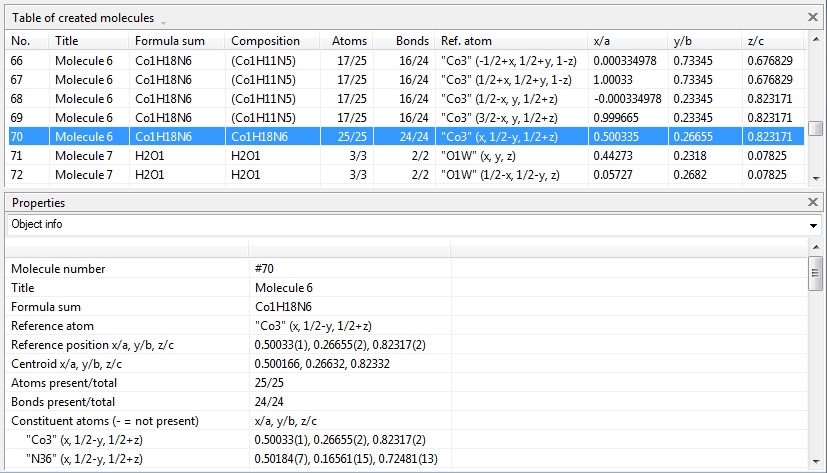Close the Table of created molecules panel
Viewport: 827px width, 473px height.
point(813,17)
